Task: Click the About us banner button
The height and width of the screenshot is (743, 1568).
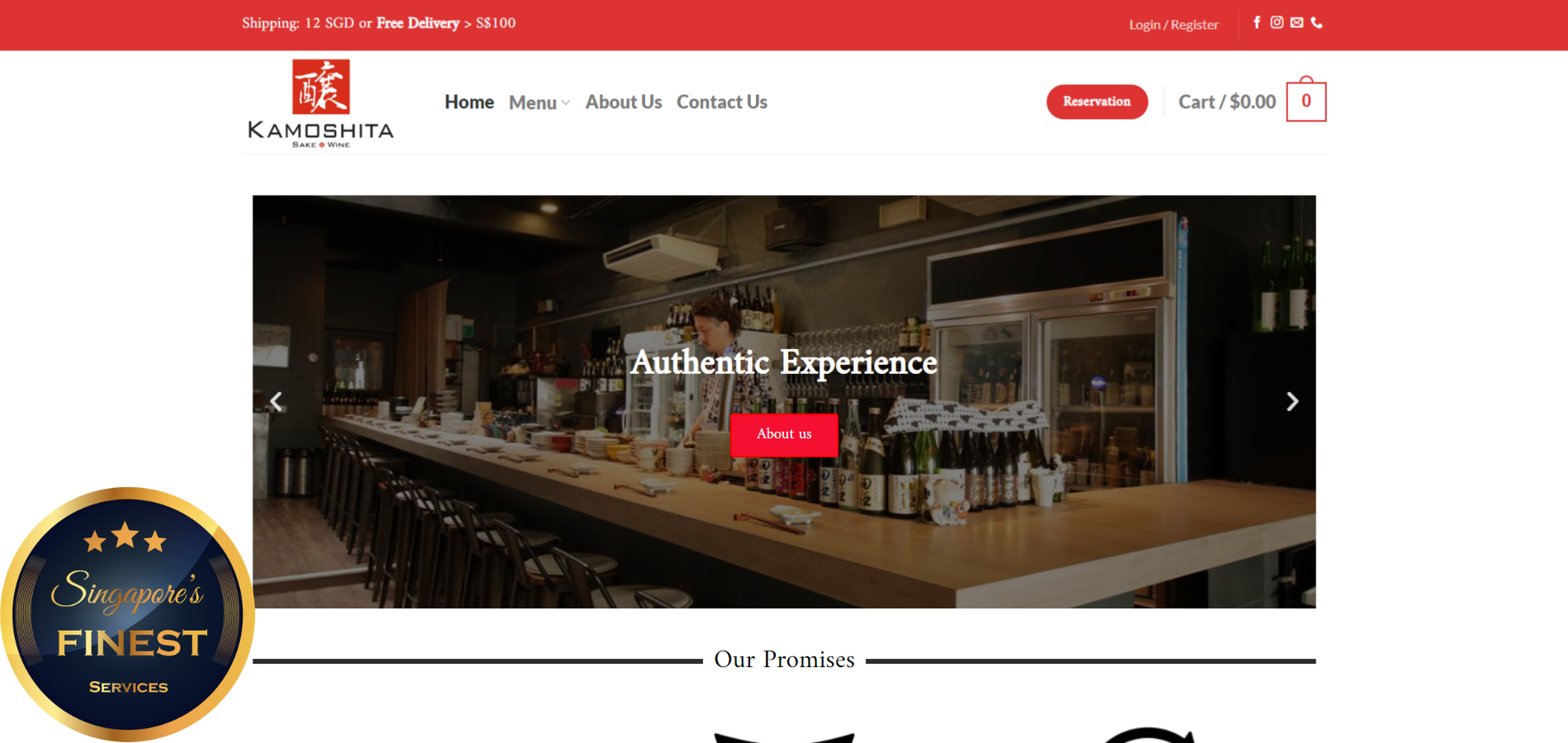Action: [x=784, y=434]
